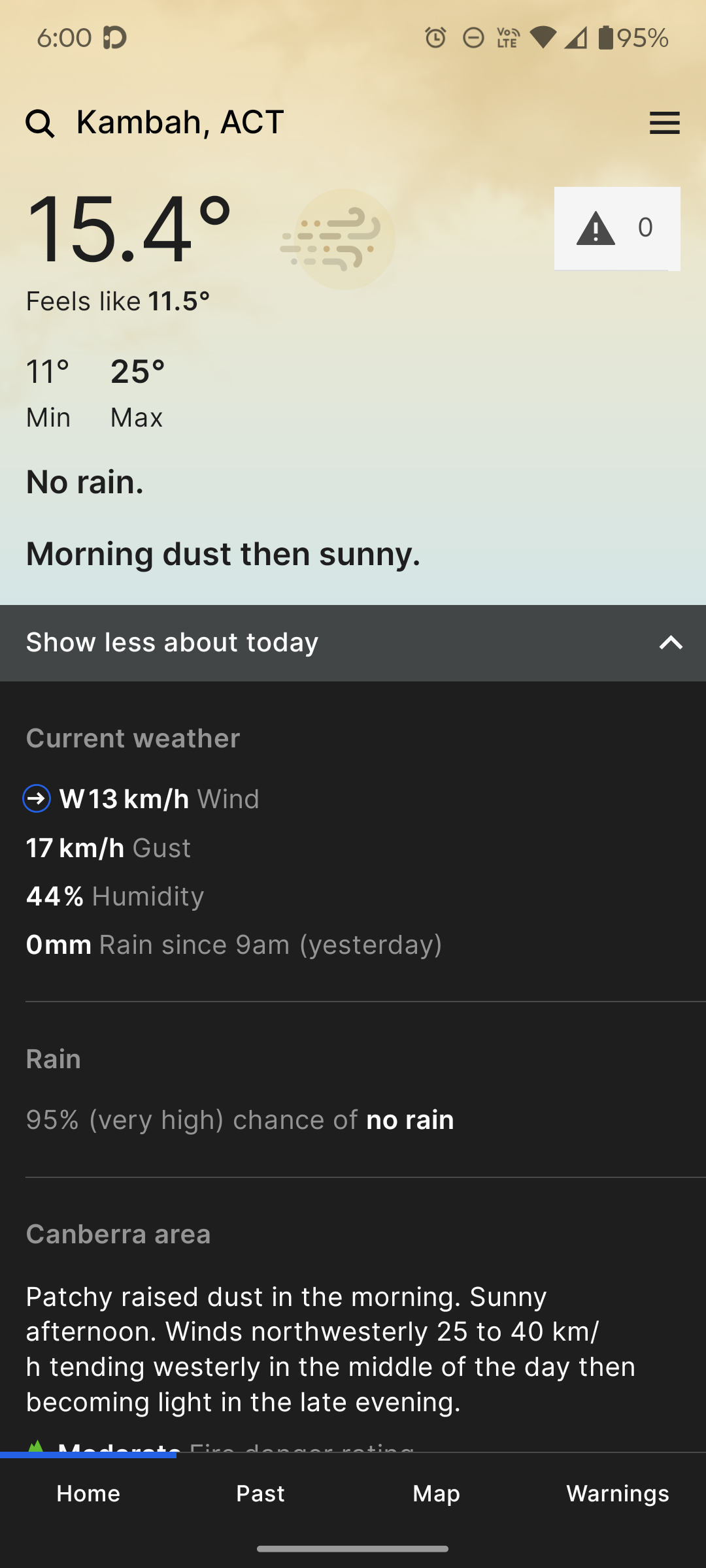Tap the 15.4° current temperature

tap(129, 230)
